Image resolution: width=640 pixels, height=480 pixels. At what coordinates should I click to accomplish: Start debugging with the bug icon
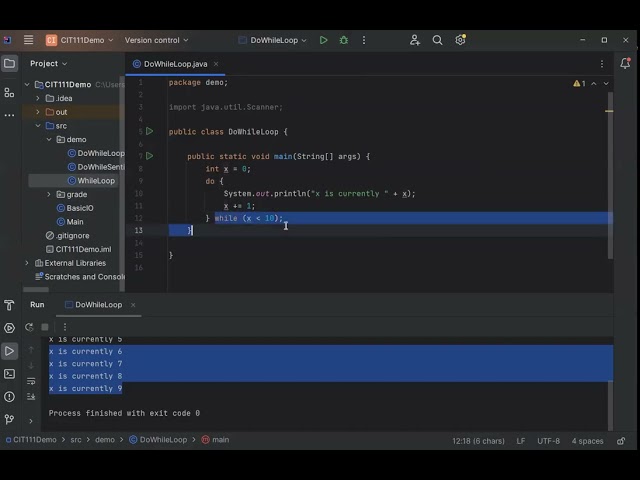pos(344,40)
